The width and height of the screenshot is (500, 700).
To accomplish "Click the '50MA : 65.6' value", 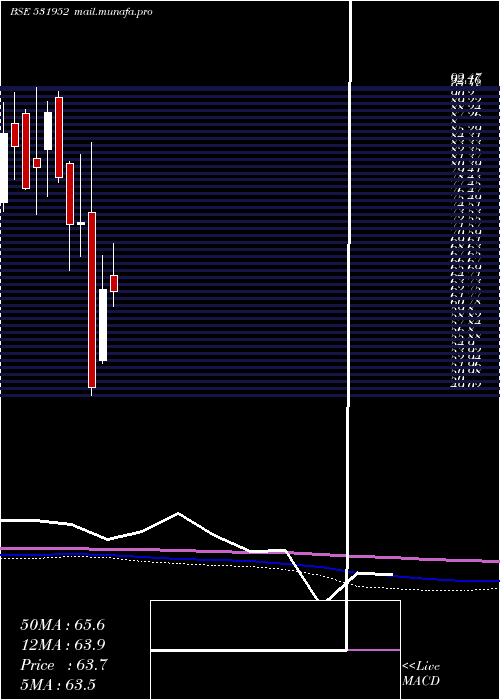I will point(63,625).
